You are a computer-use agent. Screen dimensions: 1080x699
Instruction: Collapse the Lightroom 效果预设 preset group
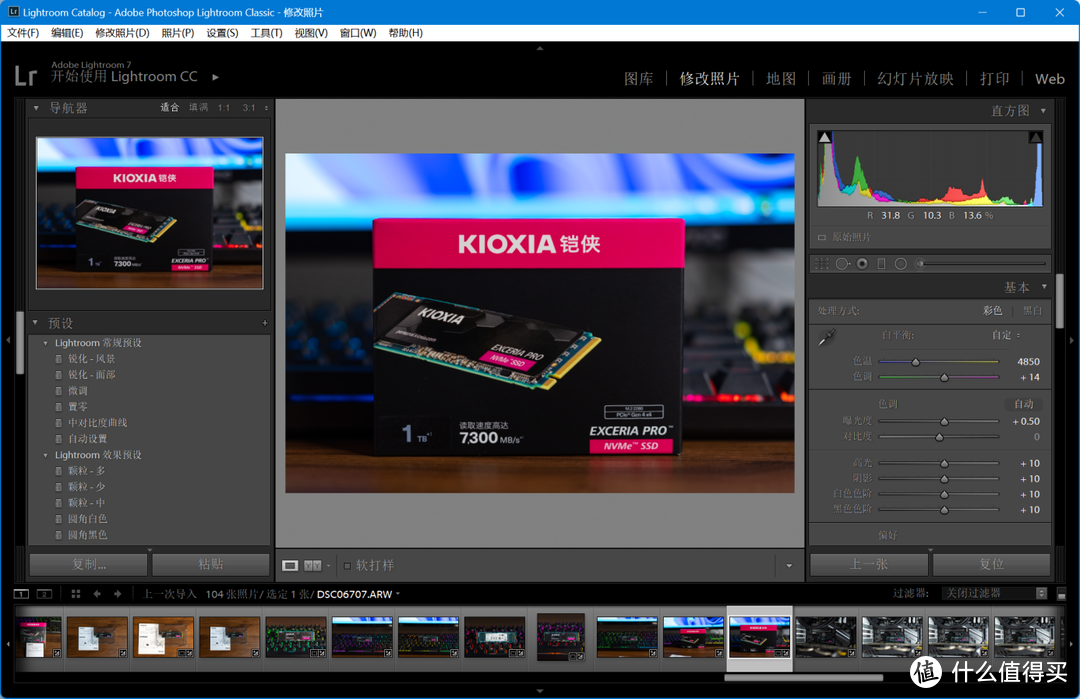tap(45, 454)
